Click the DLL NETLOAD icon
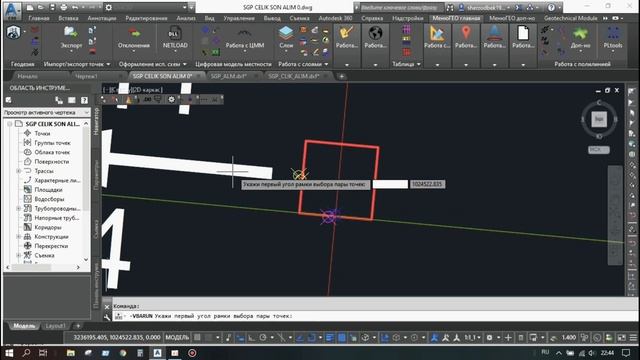 tap(175, 33)
